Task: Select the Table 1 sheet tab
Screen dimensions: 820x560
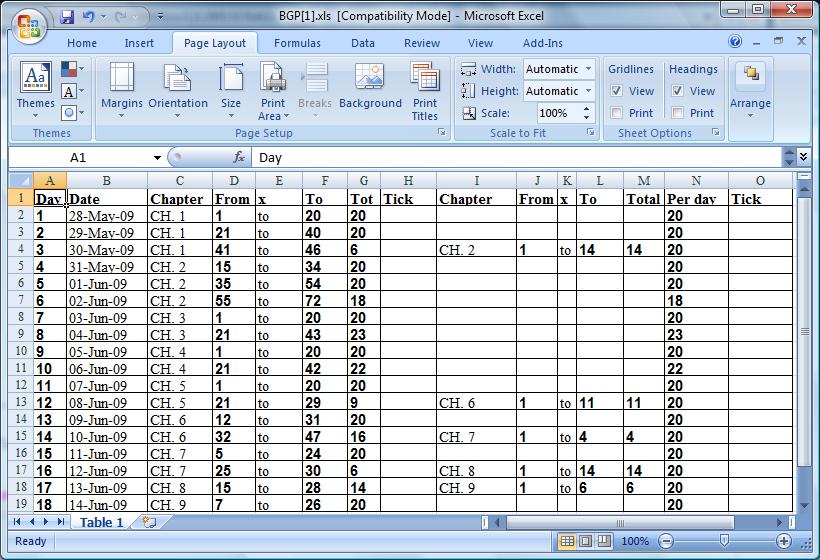Action: (101, 522)
